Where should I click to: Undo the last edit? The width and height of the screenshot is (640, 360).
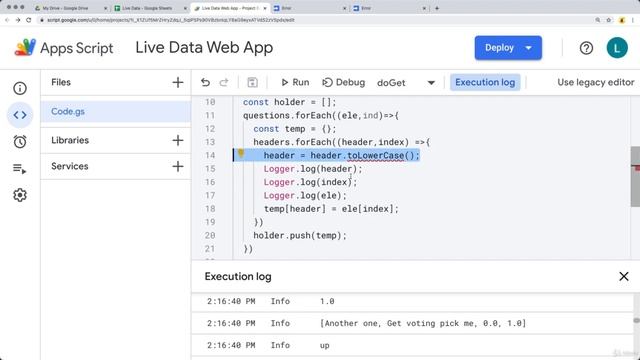coord(205,82)
